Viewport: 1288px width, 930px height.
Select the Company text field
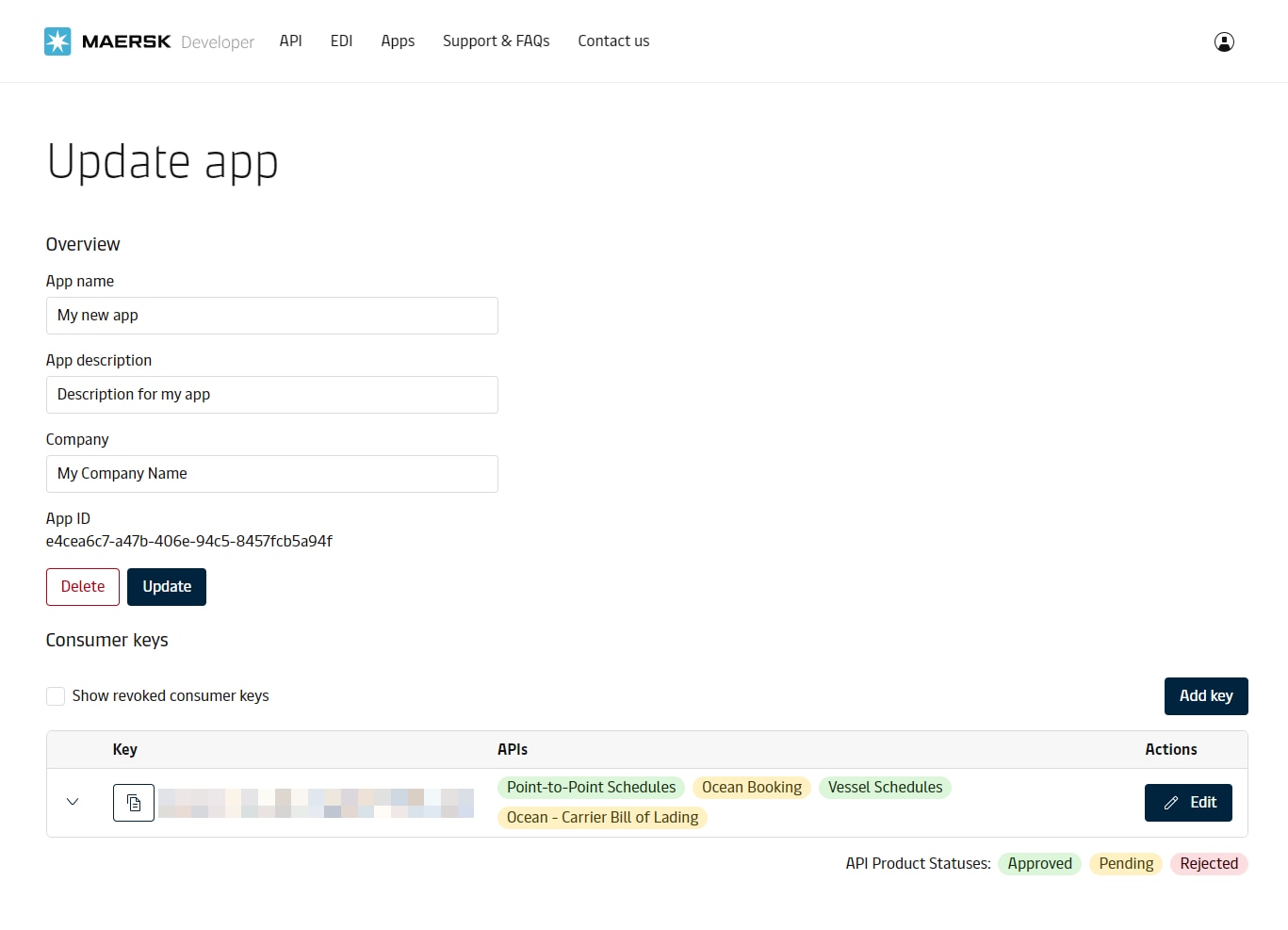[271, 474]
